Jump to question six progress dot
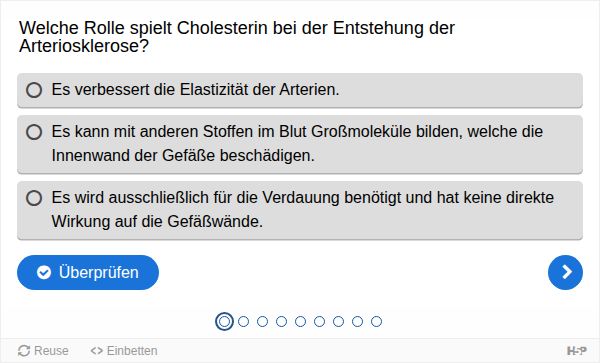 tap(320, 321)
